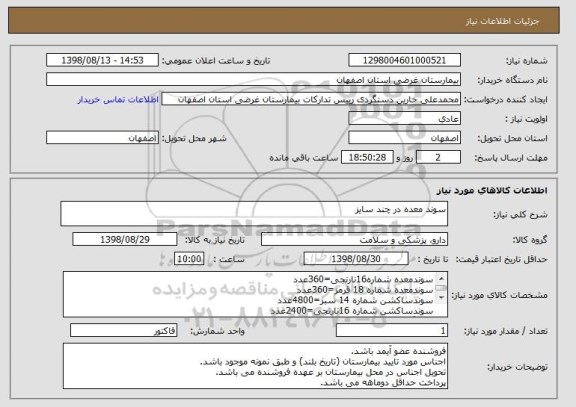Click the request creator name field
The image size is (576, 407).
pyautogui.click(x=311, y=100)
